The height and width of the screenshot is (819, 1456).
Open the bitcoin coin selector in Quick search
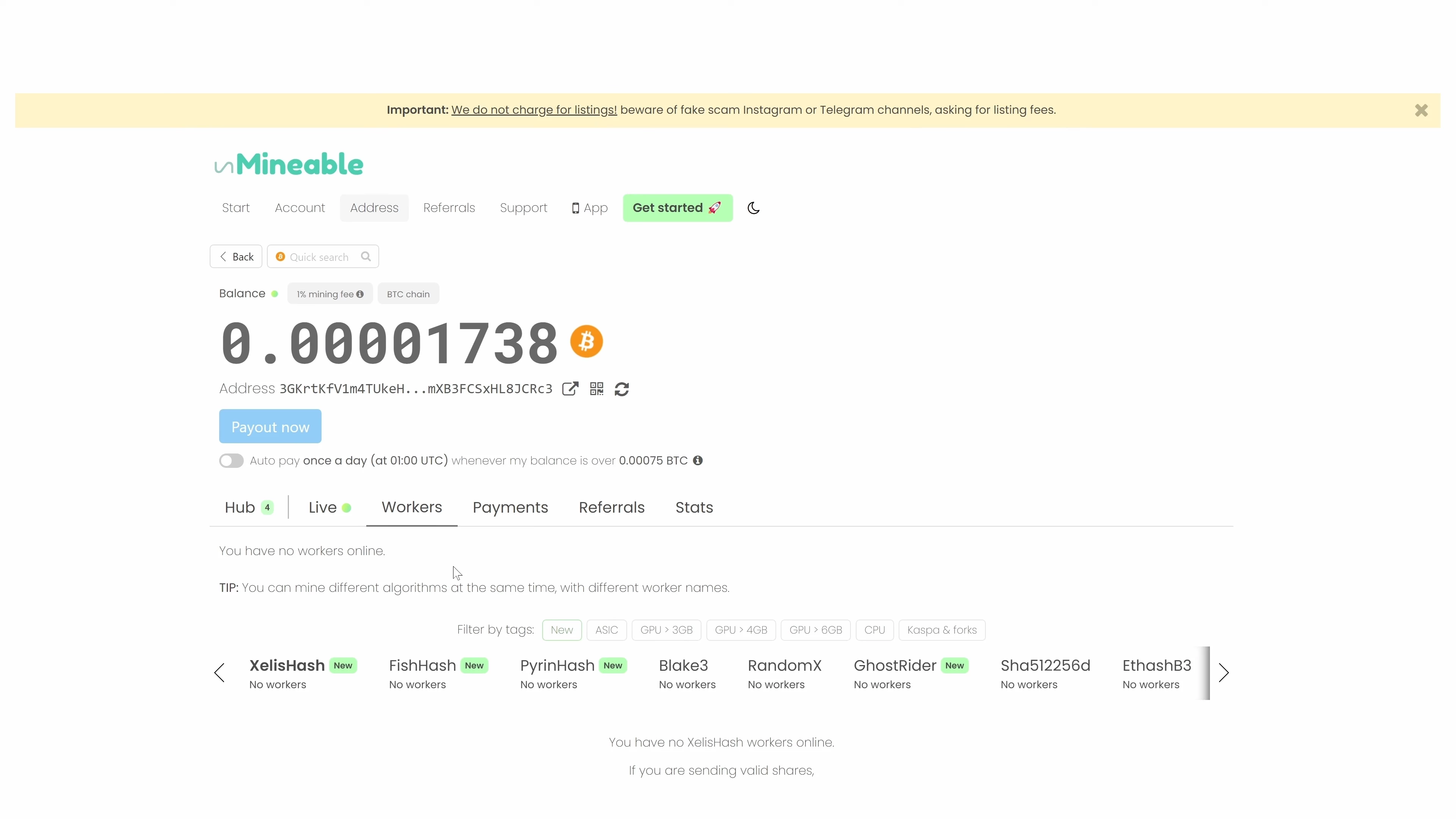coord(280,257)
